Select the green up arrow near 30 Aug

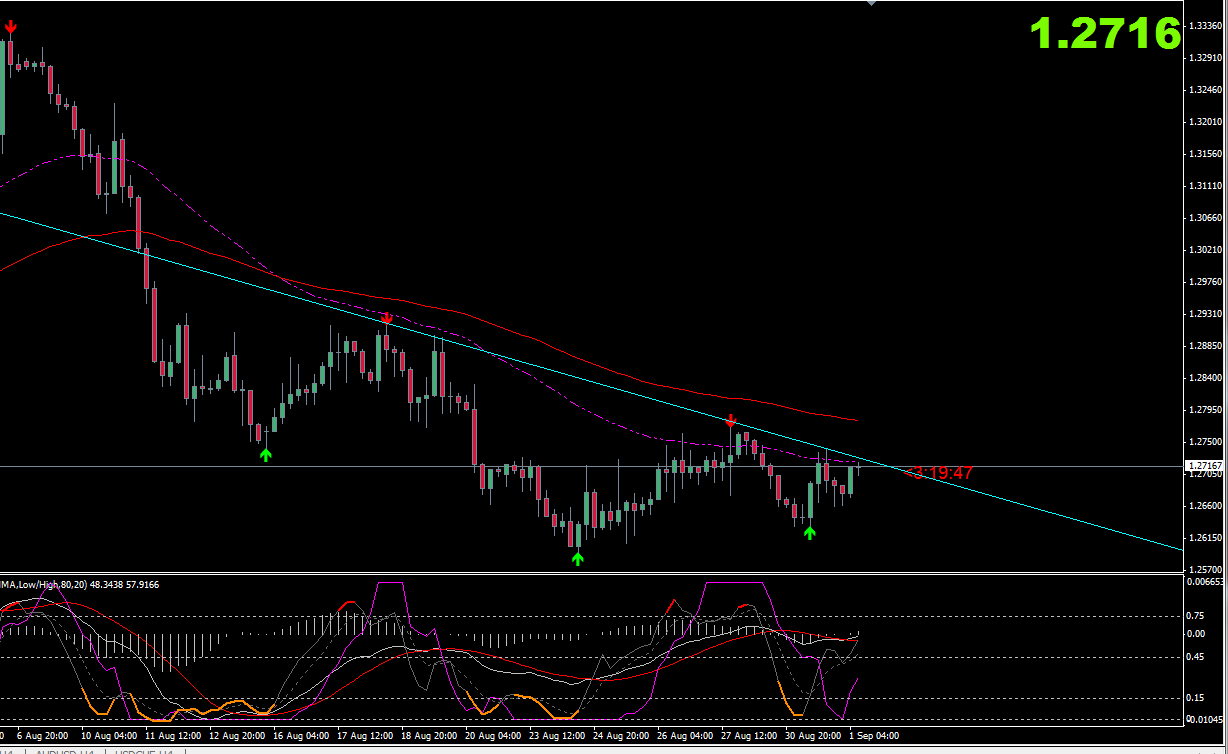point(810,533)
